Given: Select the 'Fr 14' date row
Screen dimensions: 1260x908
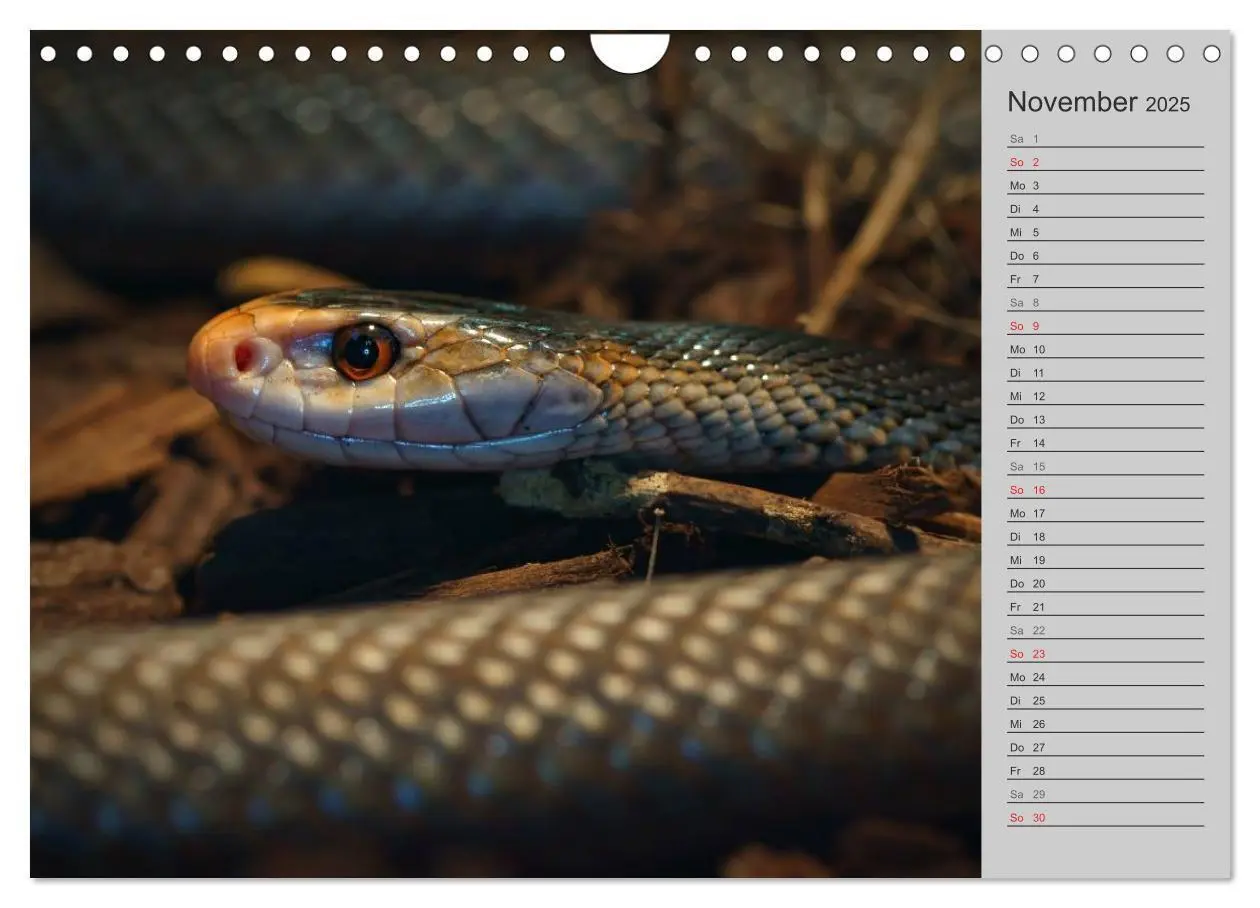Looking at the screenshot, I should 1105,443.
